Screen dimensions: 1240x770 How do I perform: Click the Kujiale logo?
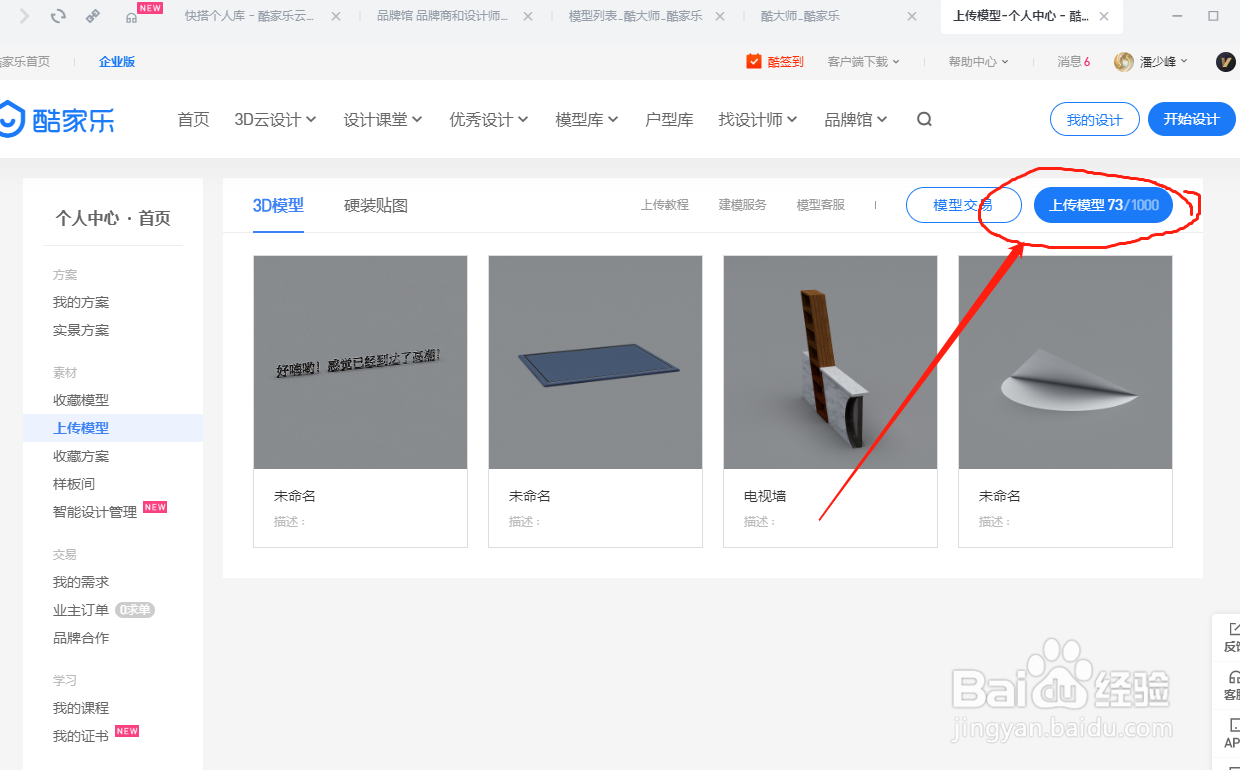[x=56, y=119]
